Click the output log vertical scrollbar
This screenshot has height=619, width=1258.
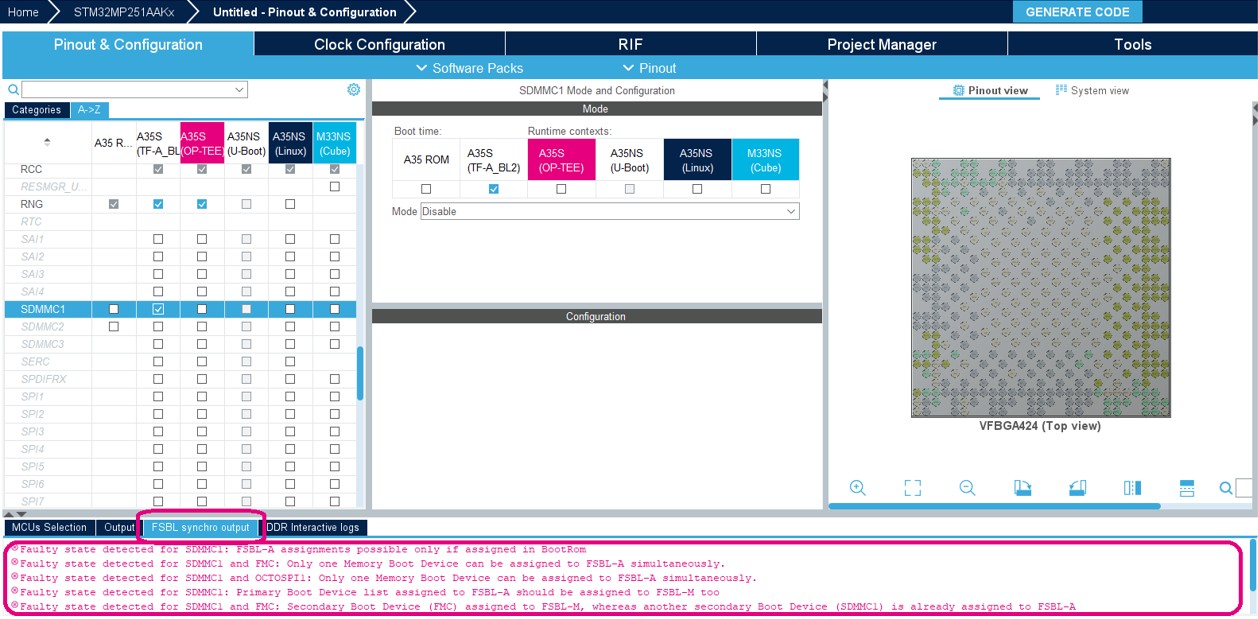[x=1252, y=566]
